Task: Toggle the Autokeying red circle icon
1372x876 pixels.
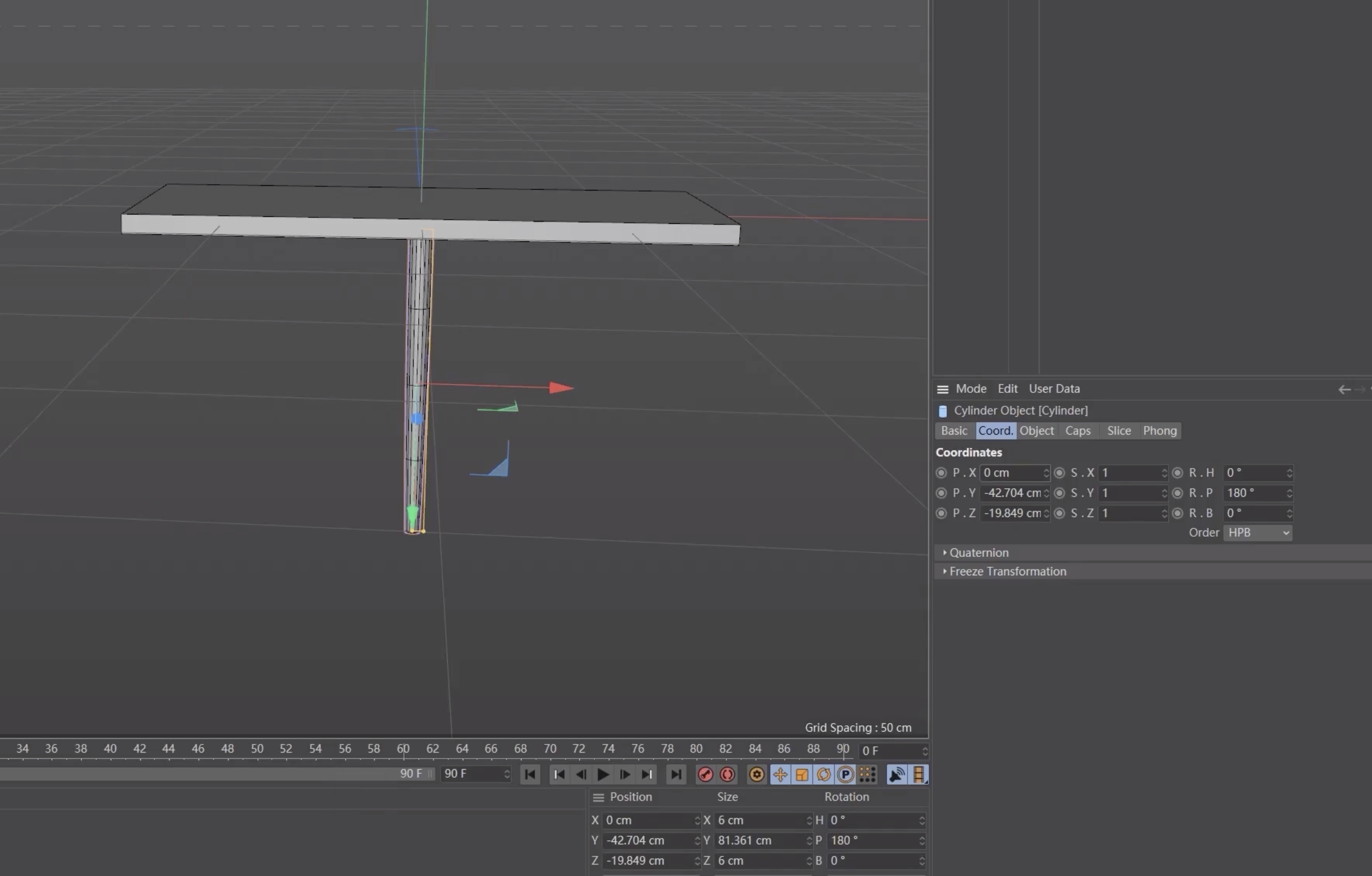Action: coord(727,774)
